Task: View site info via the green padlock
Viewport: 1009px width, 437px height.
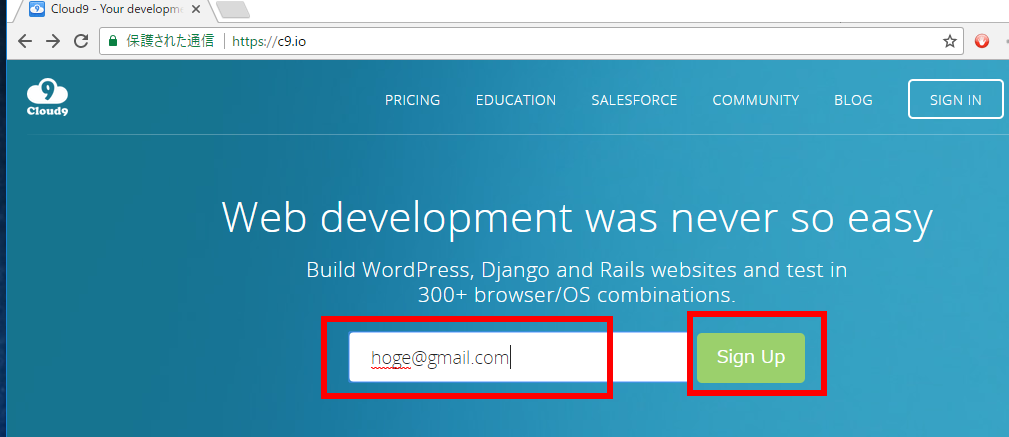Action: click(113, 41)
